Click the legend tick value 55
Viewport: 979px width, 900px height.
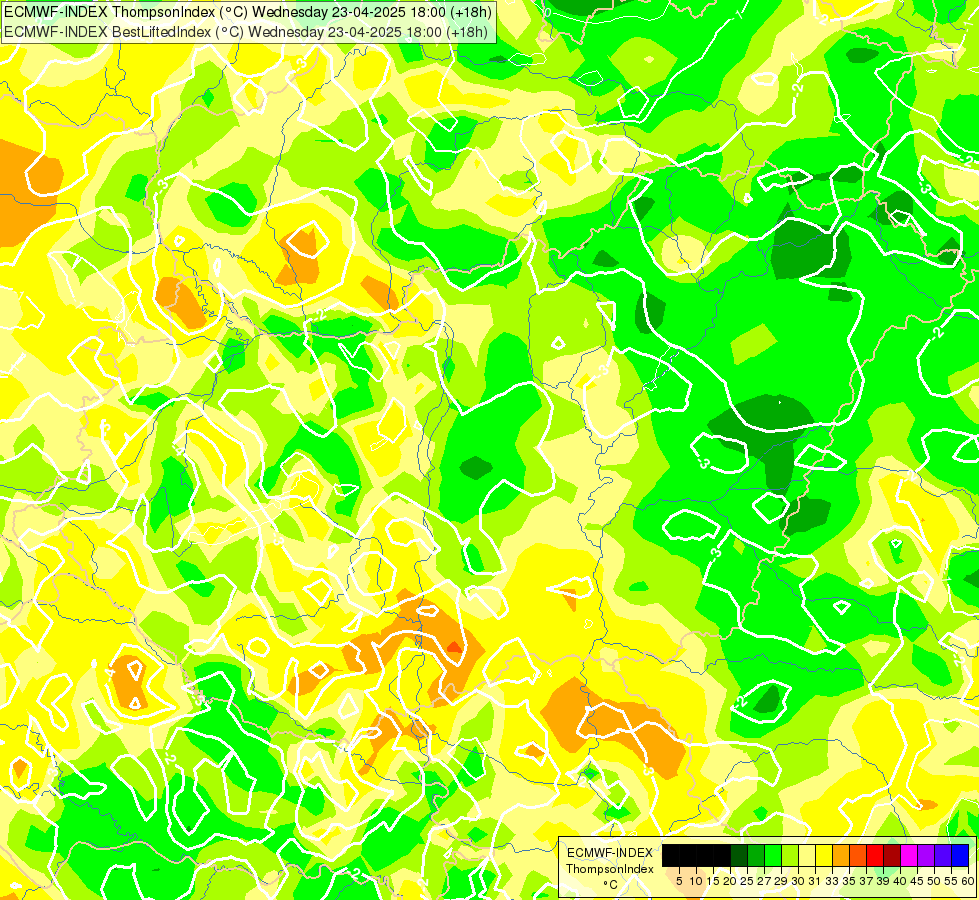[x=952, y=881]
